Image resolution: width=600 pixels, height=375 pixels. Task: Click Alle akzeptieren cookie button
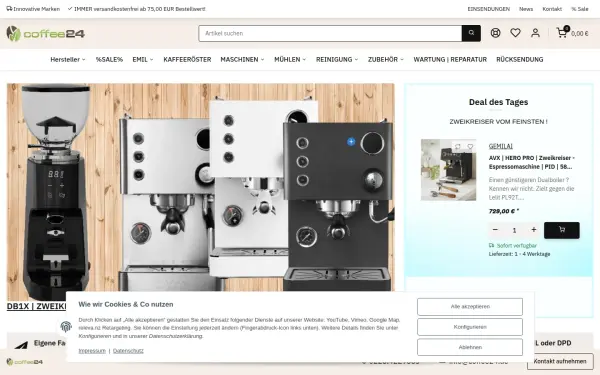[470, 307]
